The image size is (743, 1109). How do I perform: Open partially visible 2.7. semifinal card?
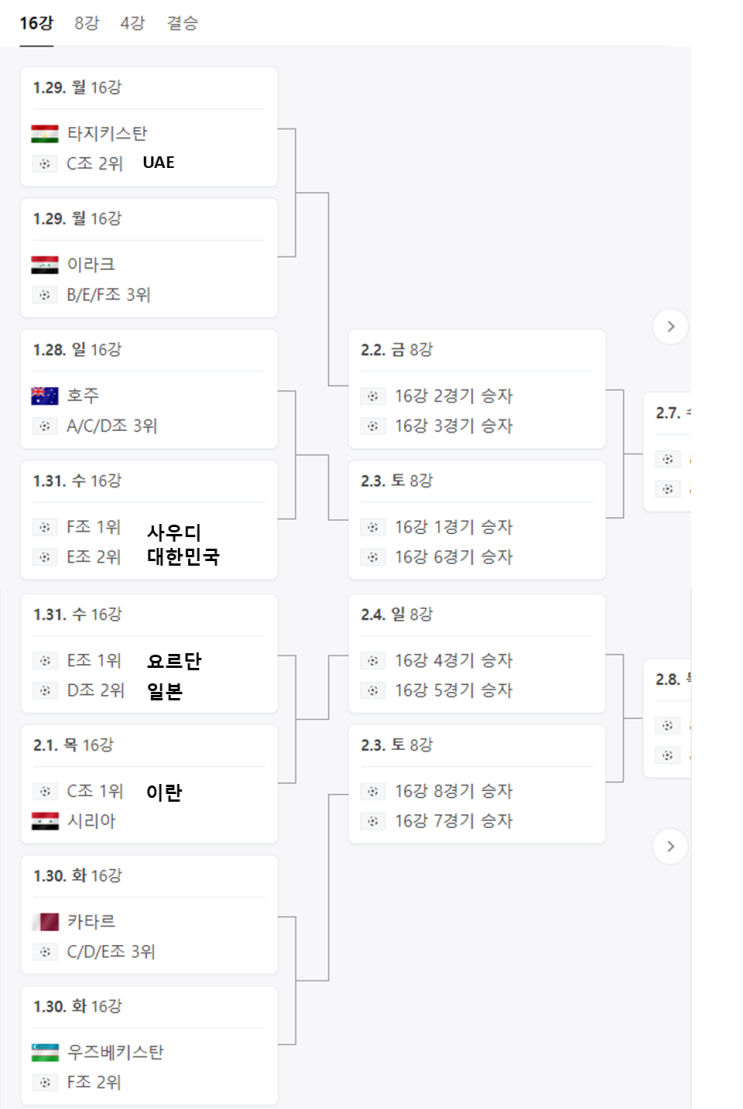coord(667,450)
